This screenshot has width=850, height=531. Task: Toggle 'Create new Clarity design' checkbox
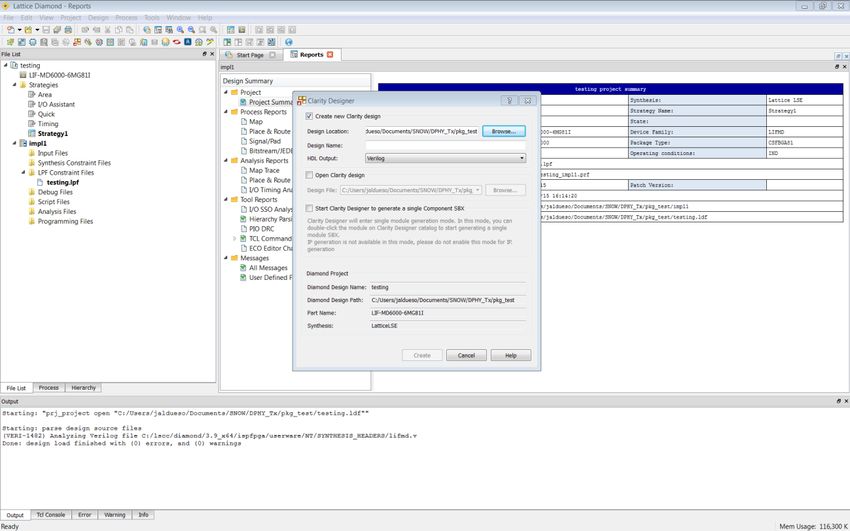click(309, 116)
